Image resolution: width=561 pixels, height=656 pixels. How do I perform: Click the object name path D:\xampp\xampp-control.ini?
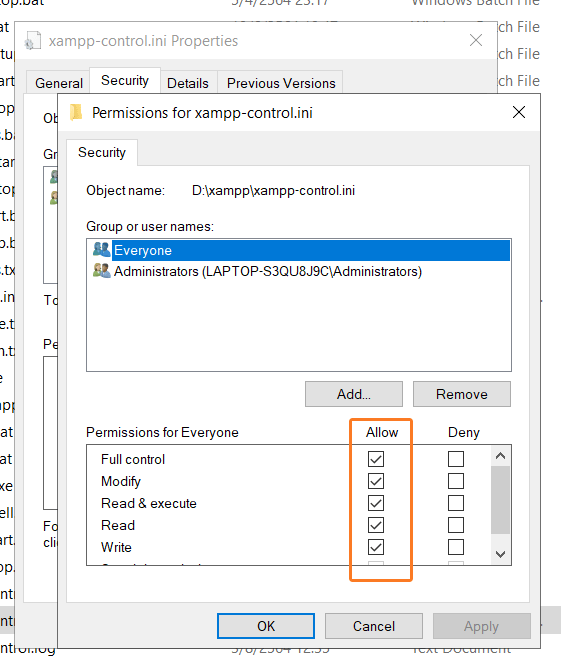[273, 190]
